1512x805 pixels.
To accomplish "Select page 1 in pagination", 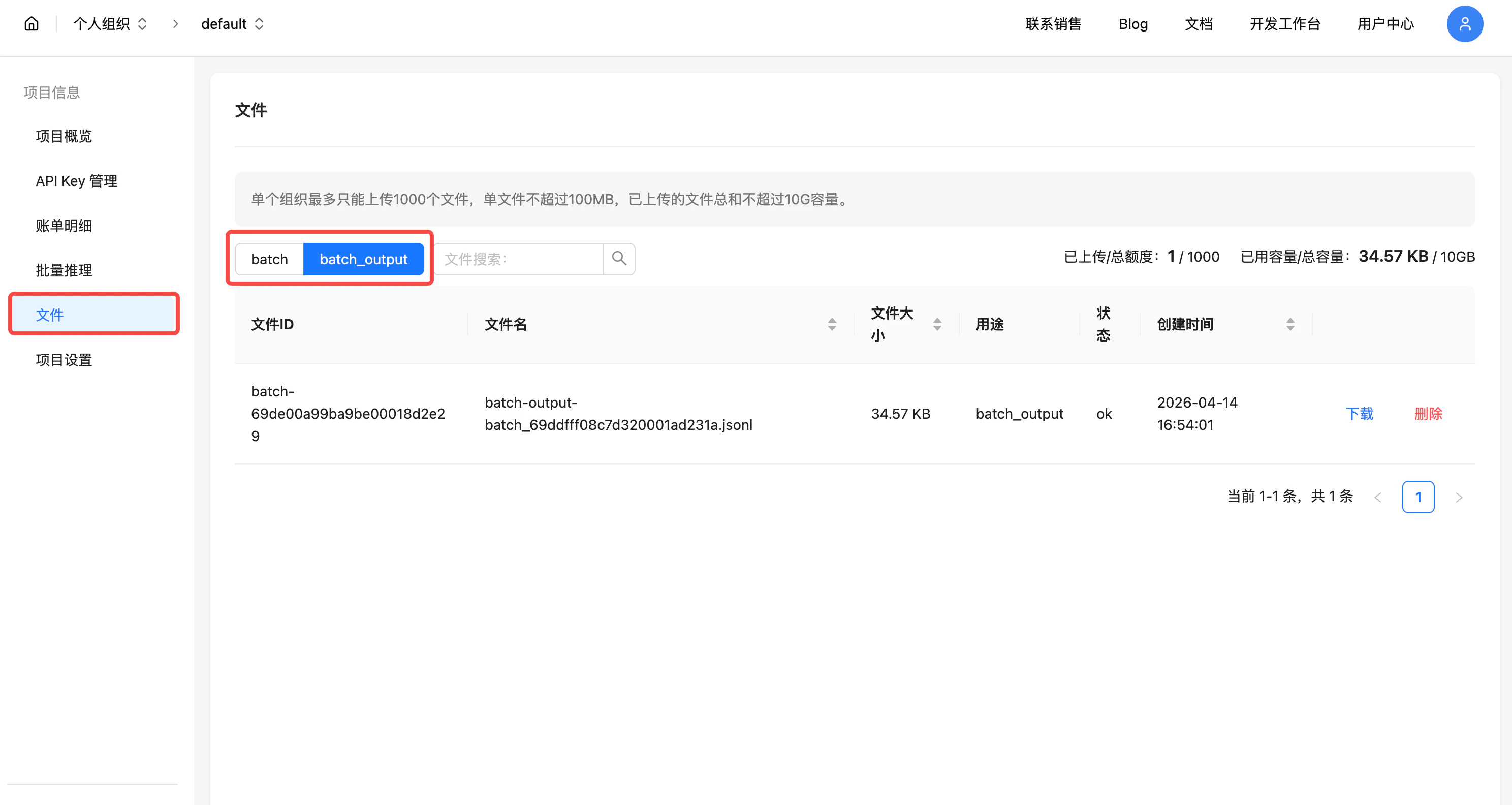I will coord(1419,496).
